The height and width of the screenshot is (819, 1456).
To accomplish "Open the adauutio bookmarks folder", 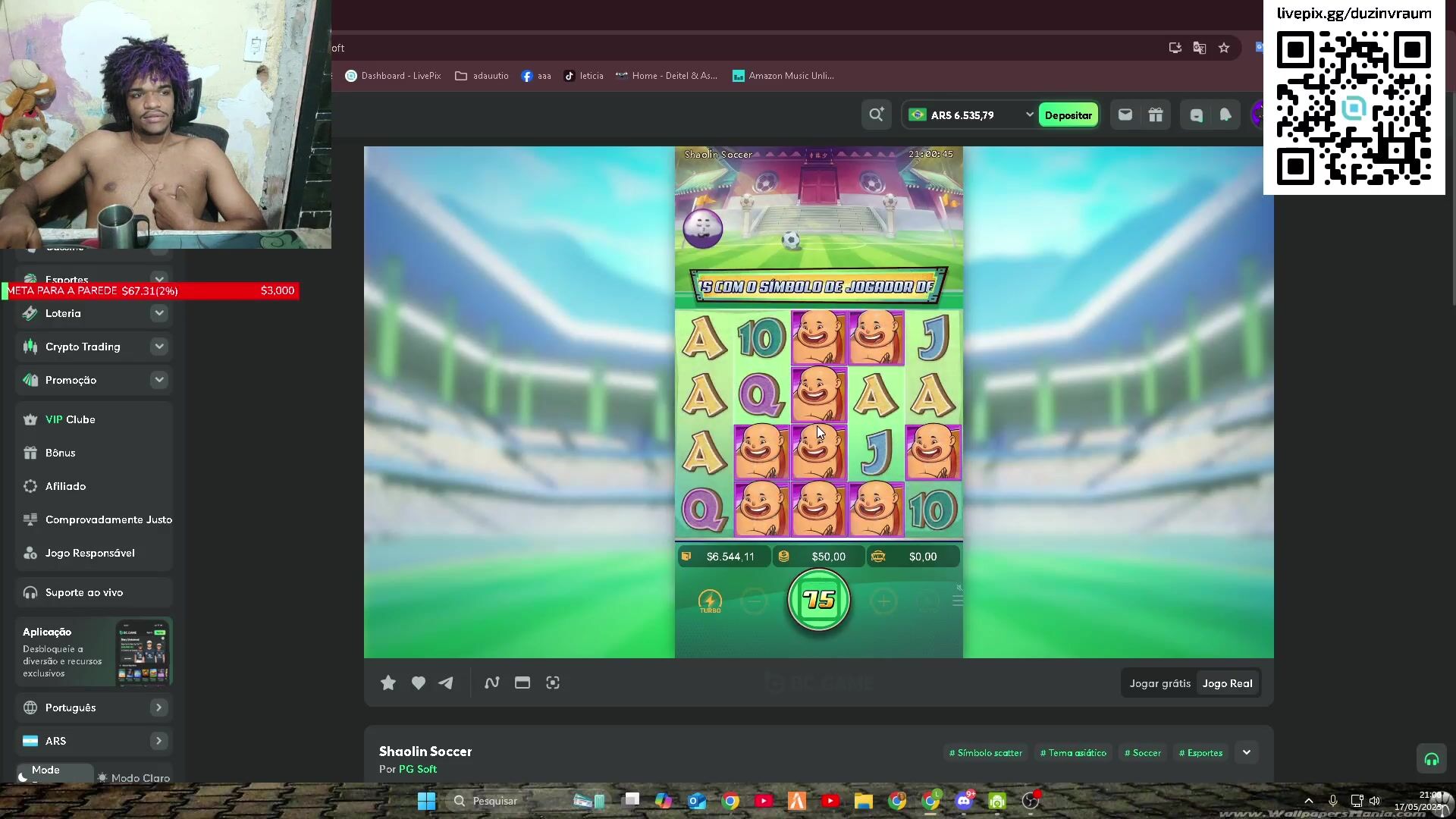I will point(482,76).
